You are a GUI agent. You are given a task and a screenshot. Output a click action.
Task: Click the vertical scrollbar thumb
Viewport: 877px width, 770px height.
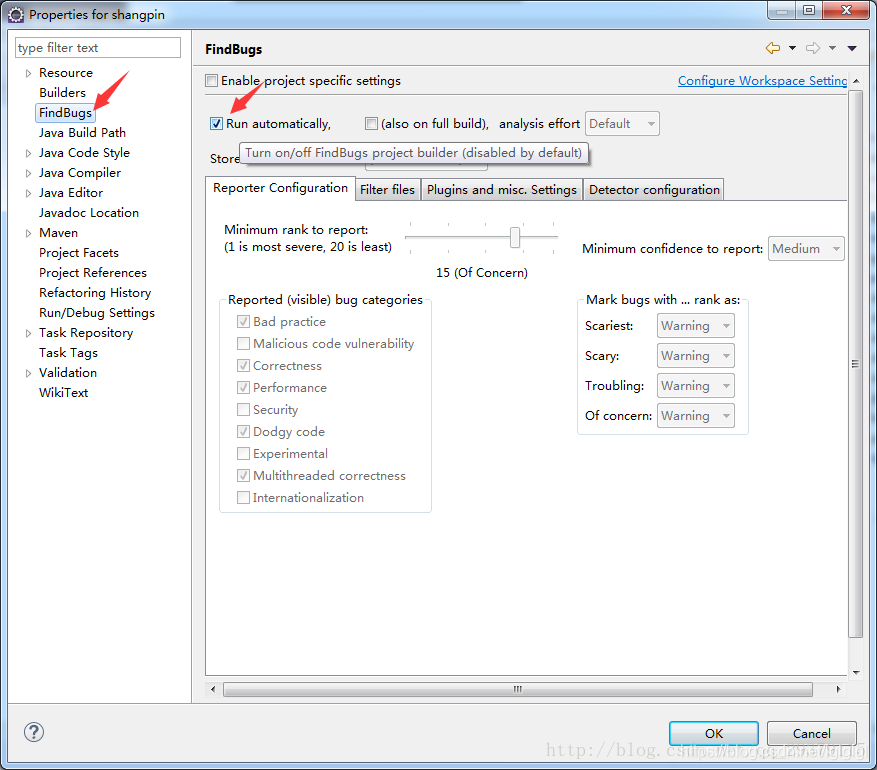click(855, 363)
